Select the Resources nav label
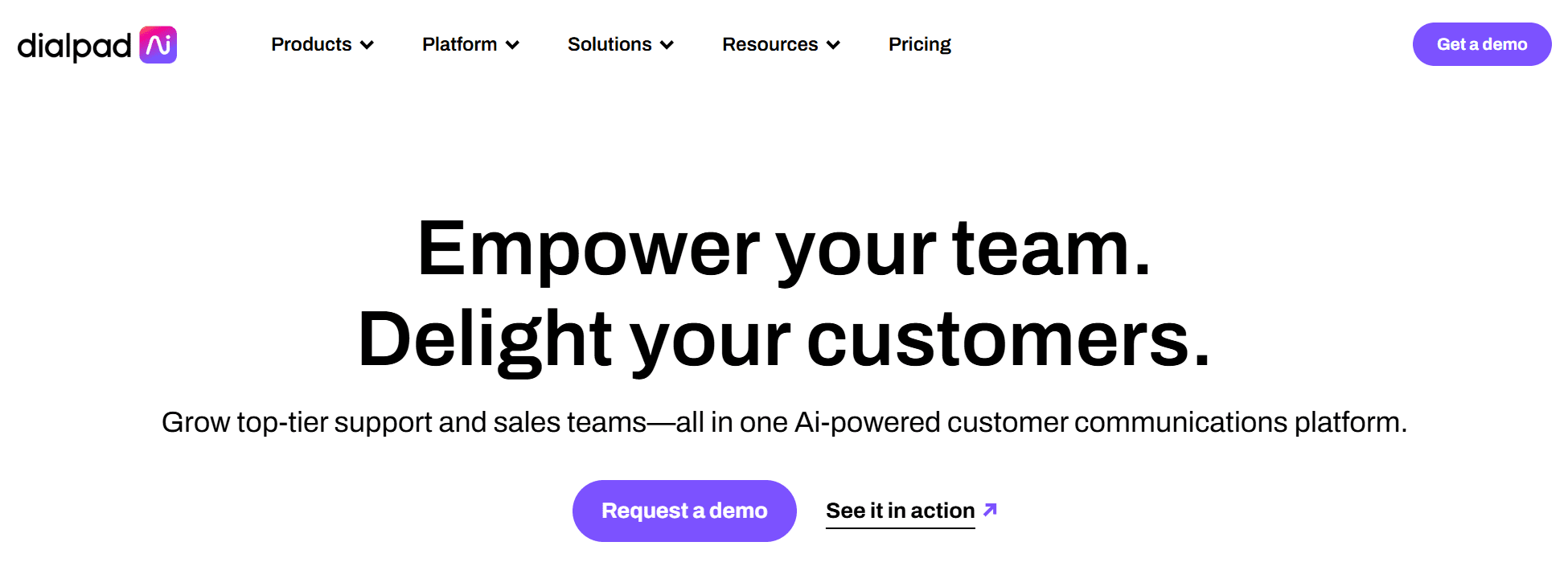The image size is (1568, 587). (770, 44)
